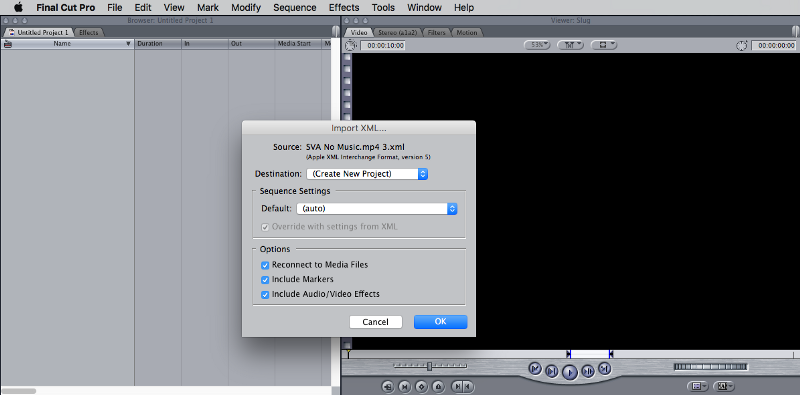
Task: Click the Match Frame button
Action: point(387,386)
